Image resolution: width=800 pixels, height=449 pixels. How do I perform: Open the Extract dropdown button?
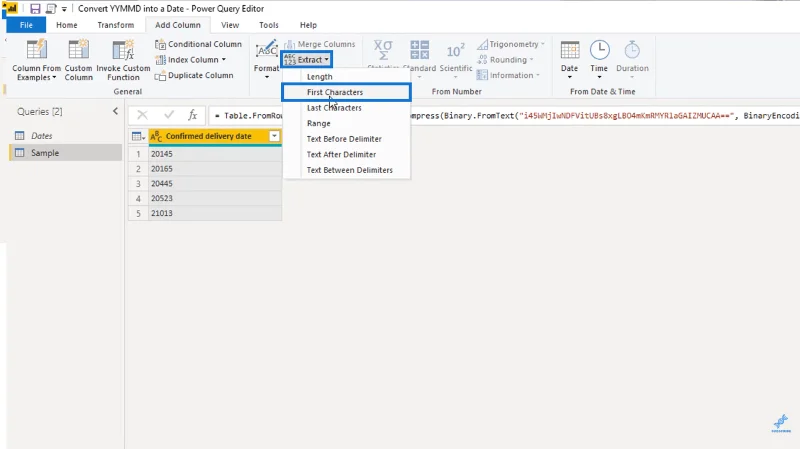point(307,60)
